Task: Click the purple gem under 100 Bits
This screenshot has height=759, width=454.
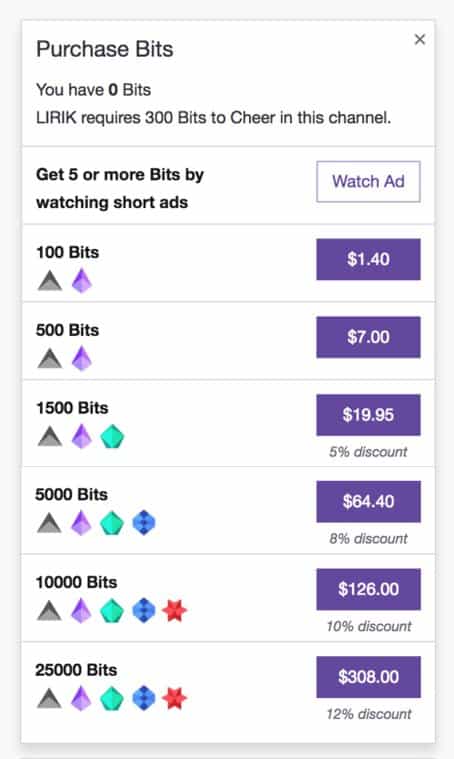Action: (x=82, y=280)
